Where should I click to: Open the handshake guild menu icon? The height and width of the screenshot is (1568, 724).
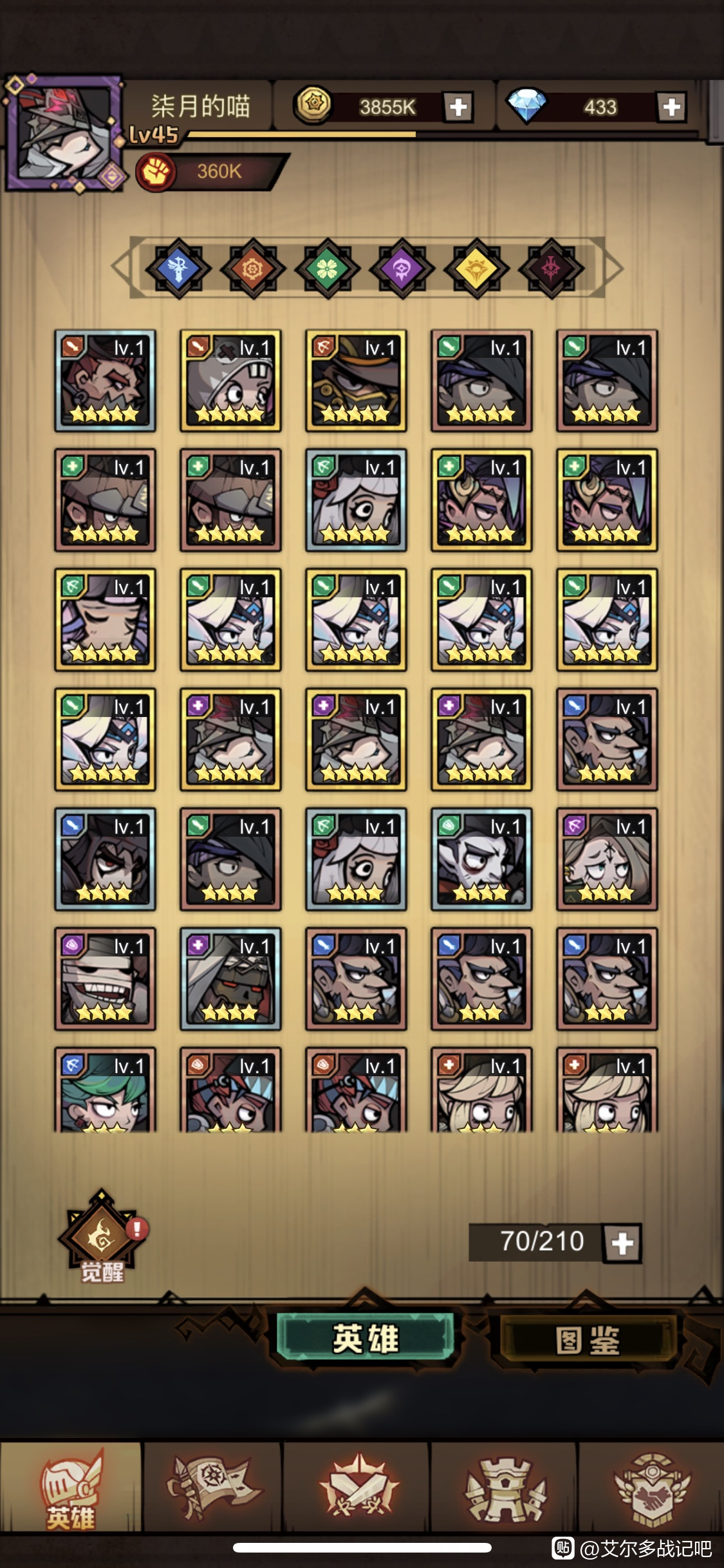[652, 1487]
